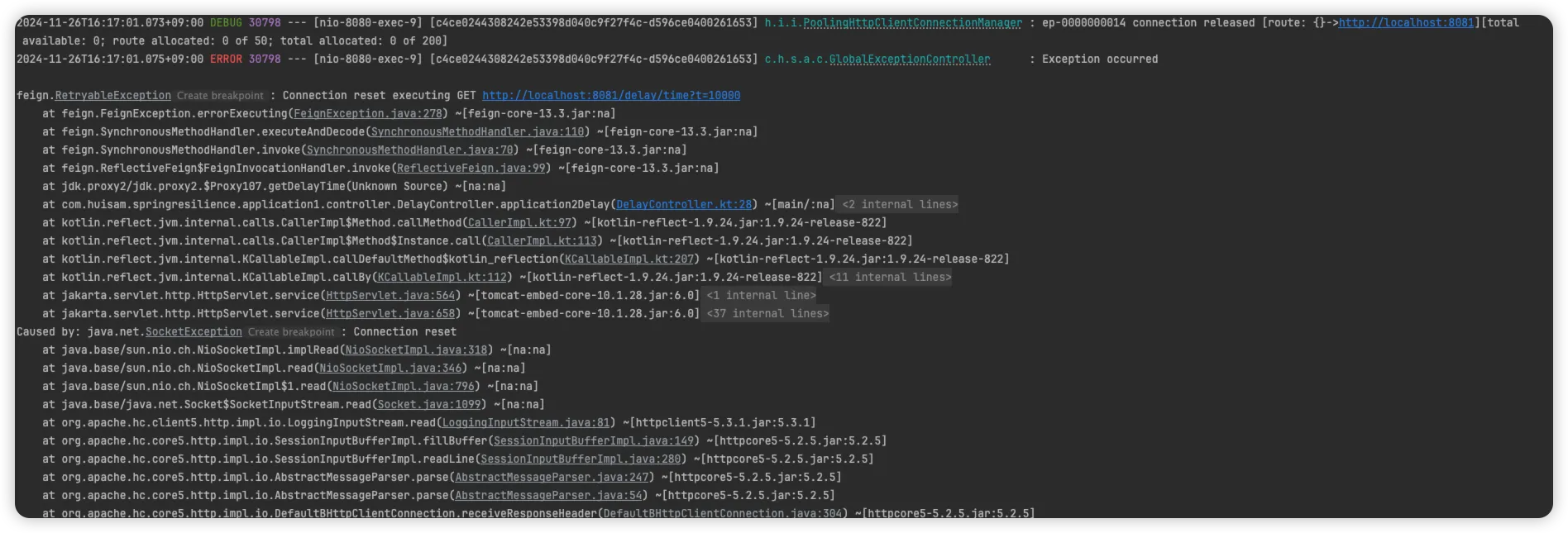Create breakpoint for SocketException
This screenshot has width=1568, height=533.
[x=291, y=332]
